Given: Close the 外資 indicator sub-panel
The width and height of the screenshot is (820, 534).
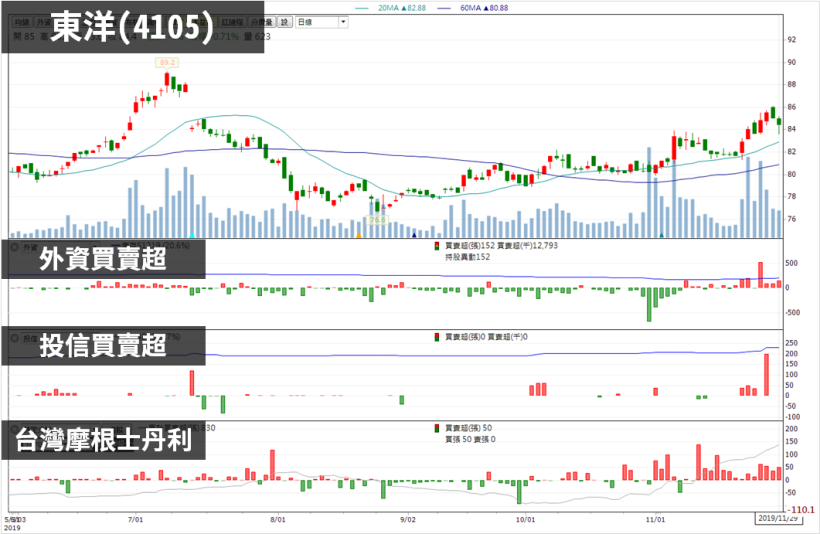Looking at the screenshot, I should pos(15,247).
